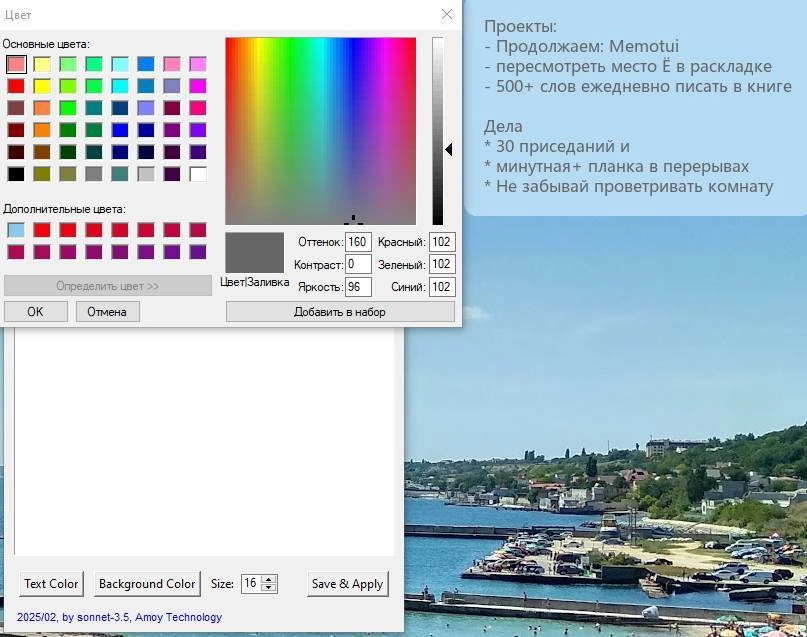Cancel the color dialog via Отмена
This screenshot has width=807, height=637.
(107, 312)
